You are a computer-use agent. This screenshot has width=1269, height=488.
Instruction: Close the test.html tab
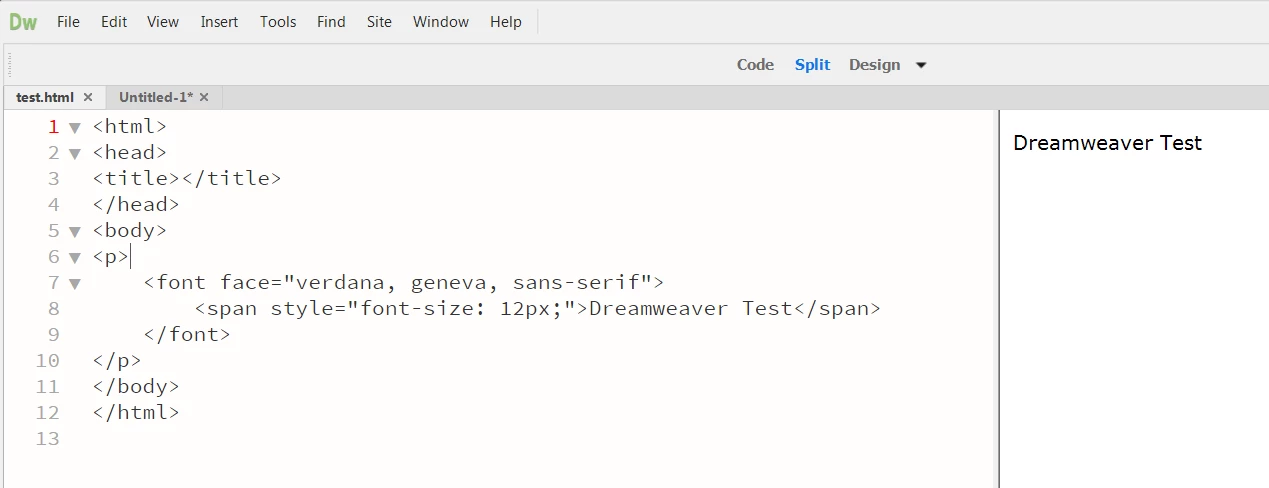click(x=88, y=97)
